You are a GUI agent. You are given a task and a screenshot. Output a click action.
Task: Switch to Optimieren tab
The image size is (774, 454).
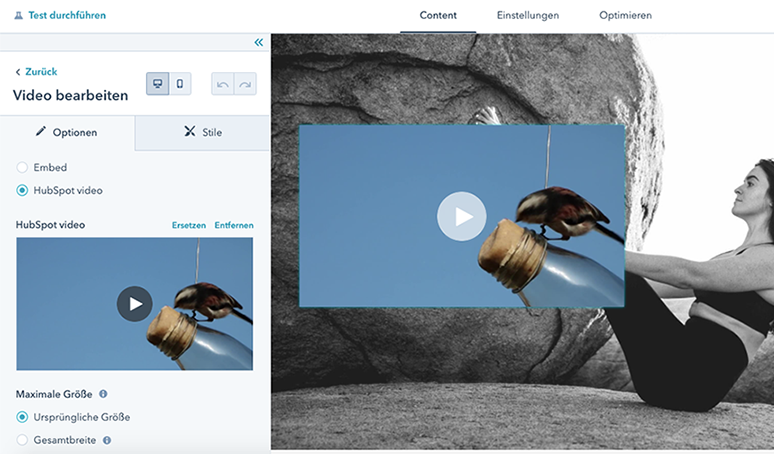625,16
